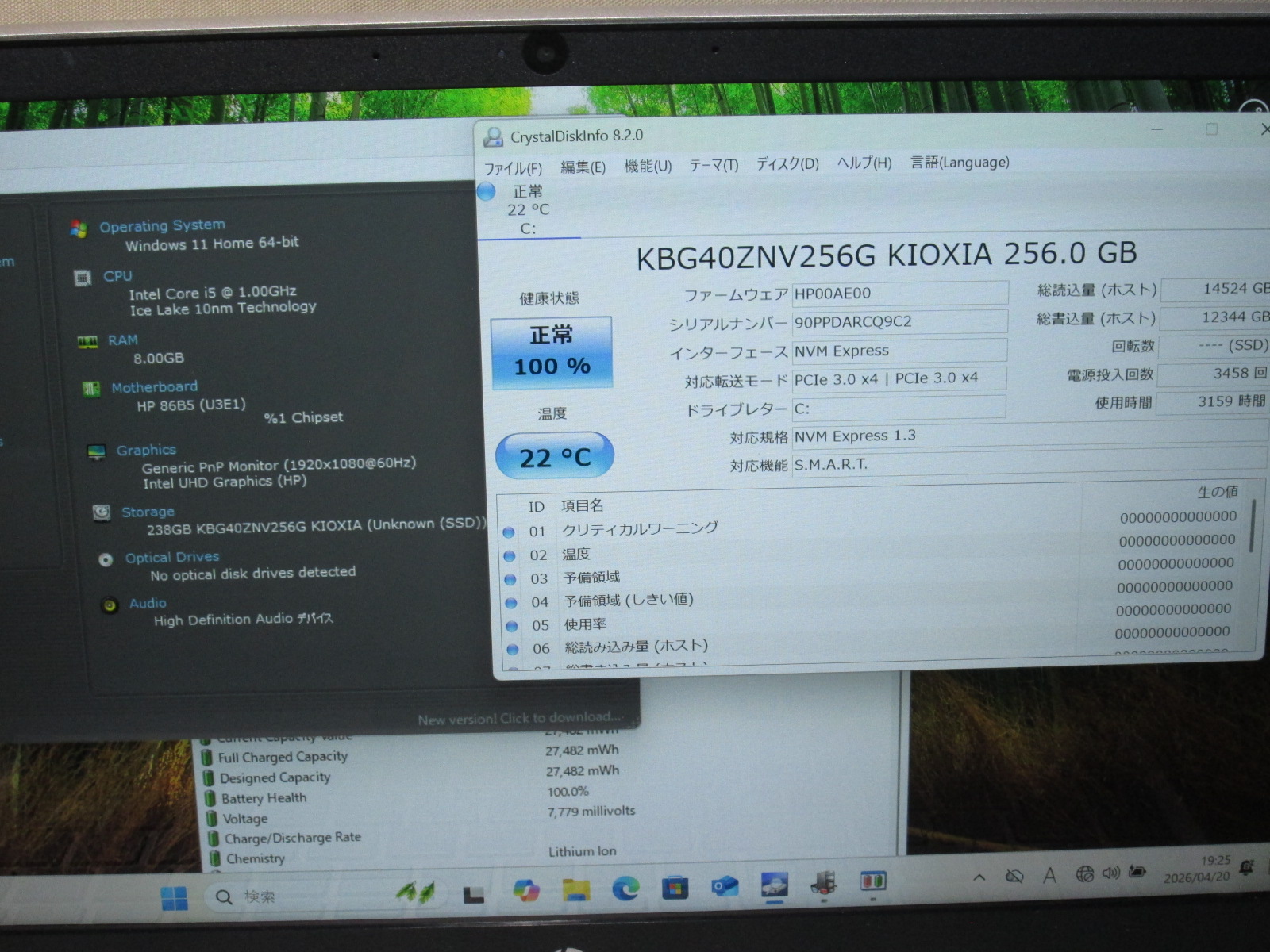This screenshot has width=1270, height=952.
Task: Open Storage section in Speccy
Action: 148,512
